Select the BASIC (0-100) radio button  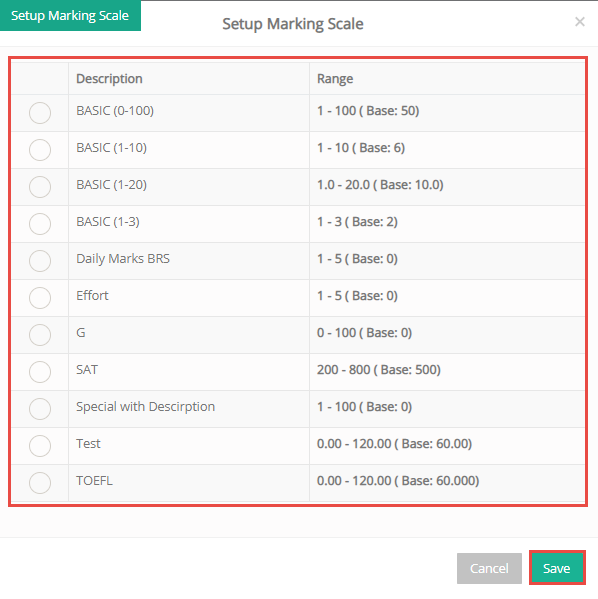(x=40, y=113)
